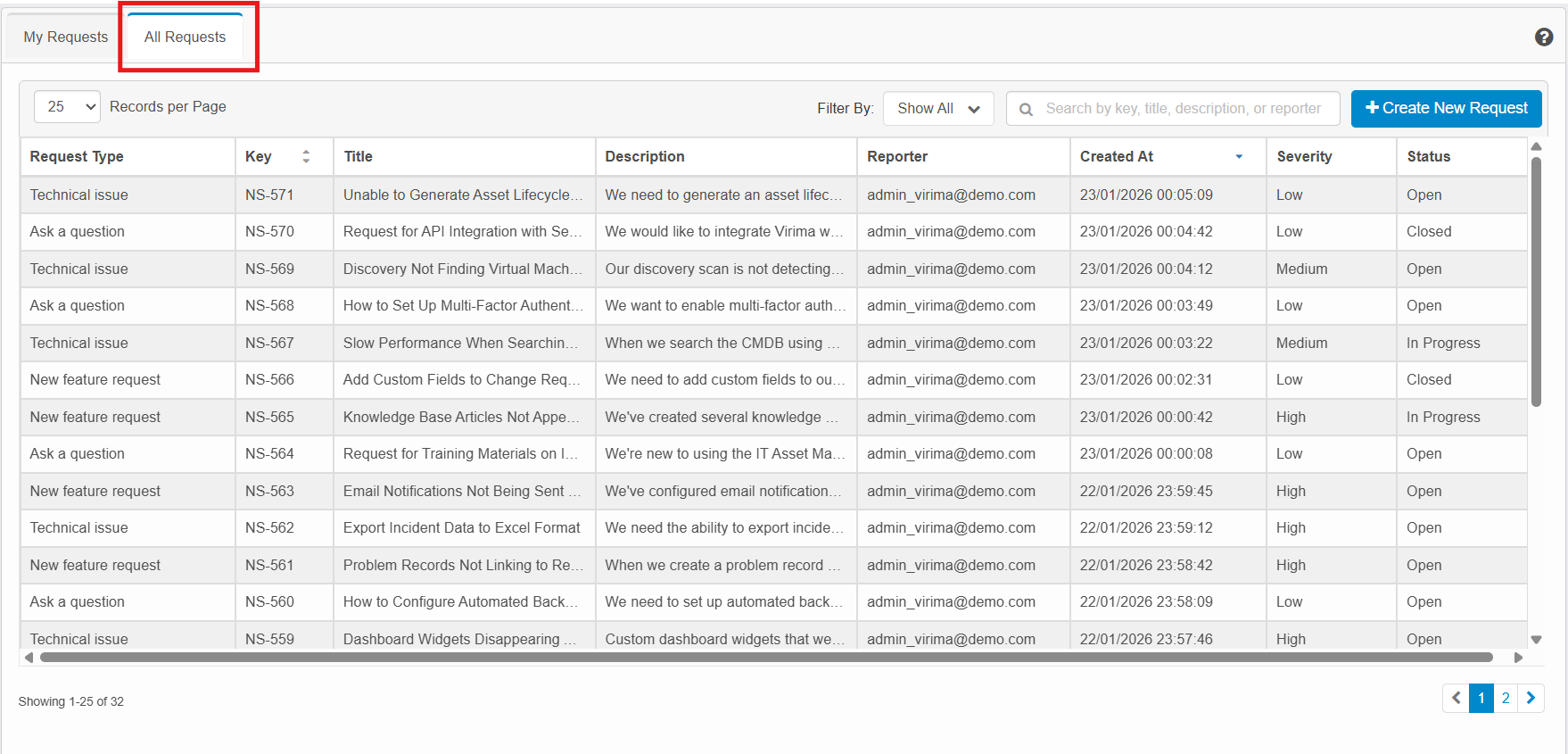Select the All Requests tab
Viewport: 1568px width, 754px height.
tap(186, 37)
